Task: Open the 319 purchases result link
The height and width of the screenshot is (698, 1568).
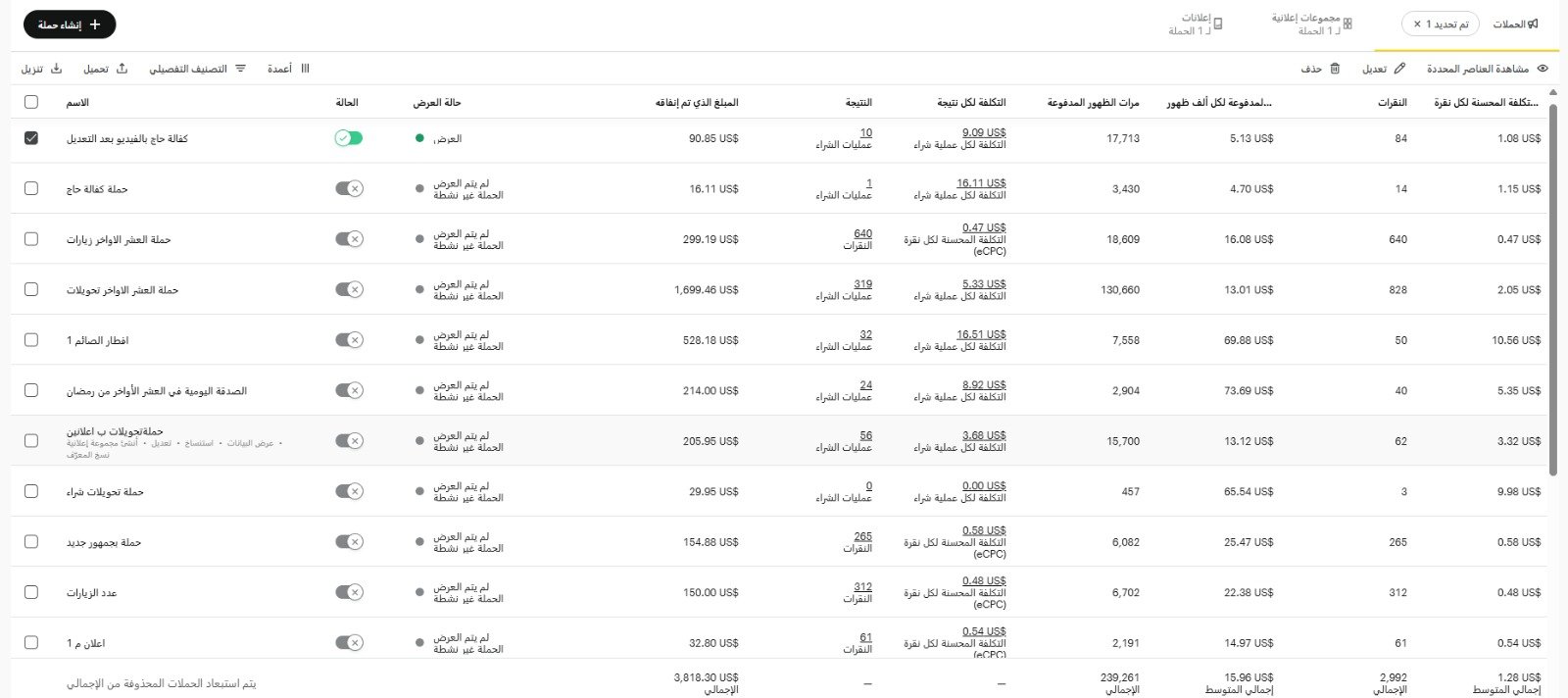Action: pos(862,284)
